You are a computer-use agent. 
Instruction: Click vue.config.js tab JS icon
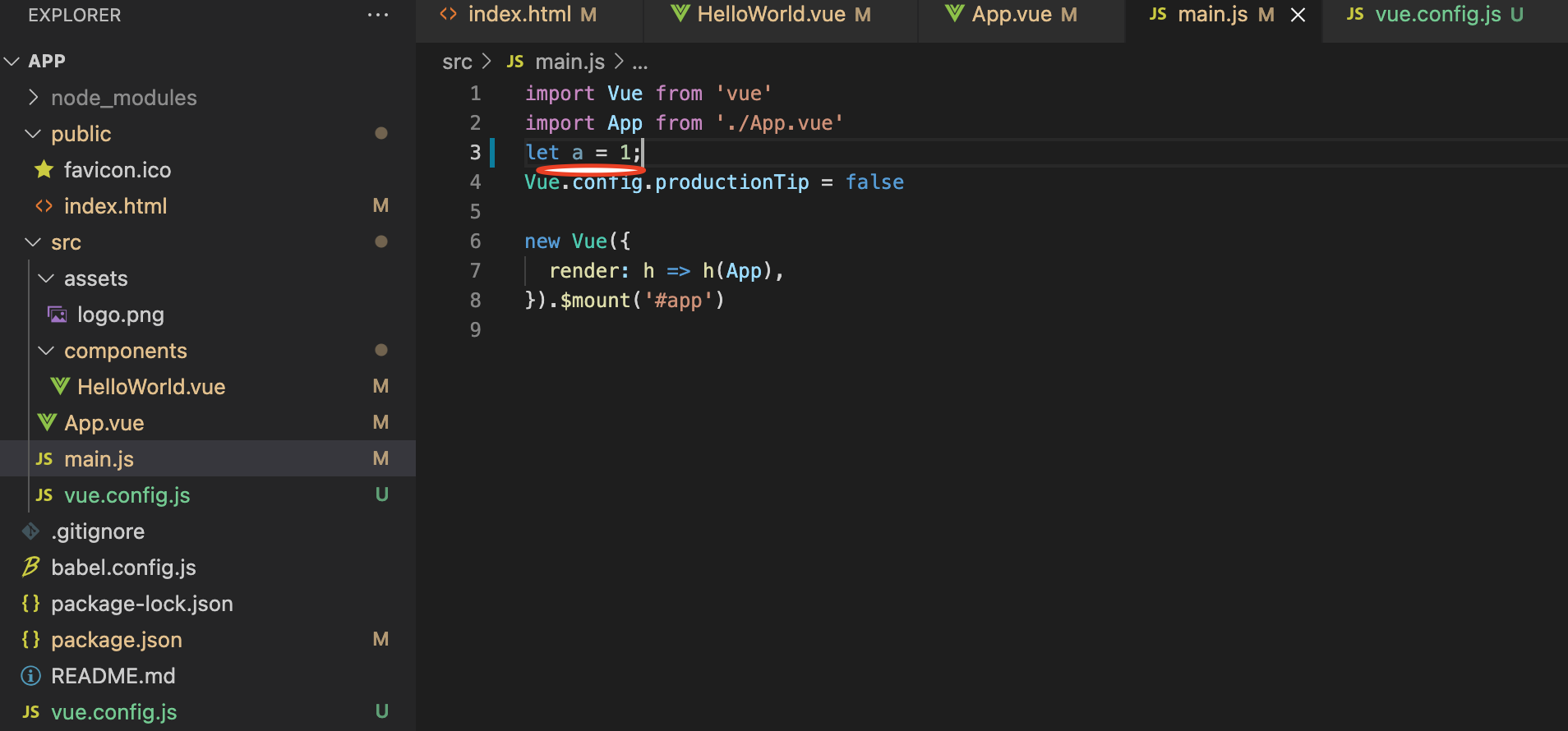(x=1355, y=14)
